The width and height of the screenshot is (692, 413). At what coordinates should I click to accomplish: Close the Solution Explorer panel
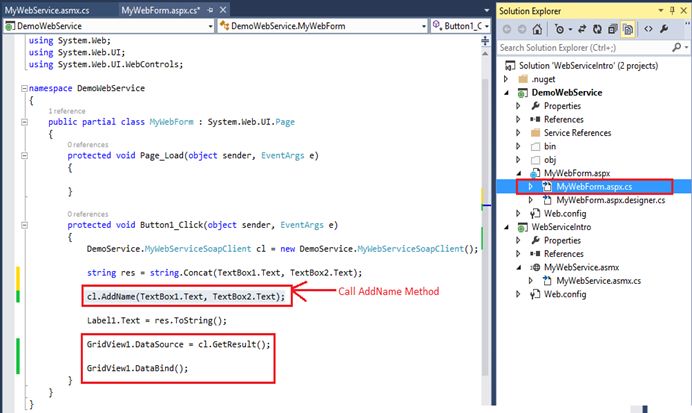[684, 10]
